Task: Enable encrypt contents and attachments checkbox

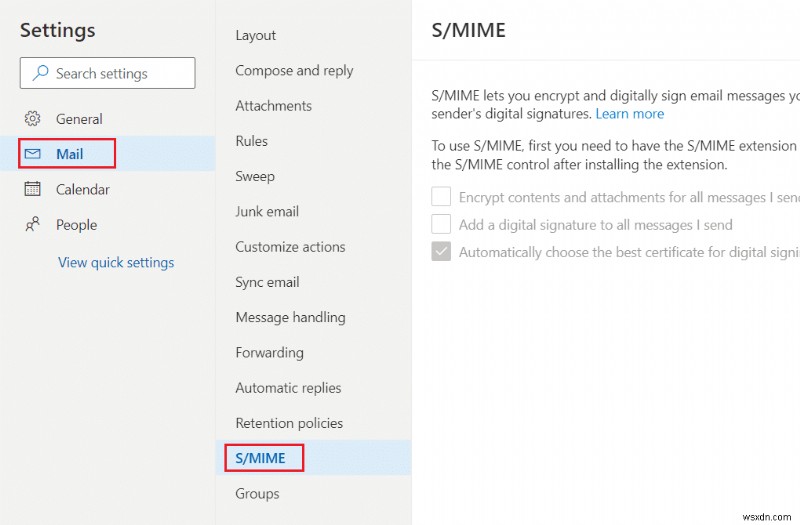Action: point(441,197)
